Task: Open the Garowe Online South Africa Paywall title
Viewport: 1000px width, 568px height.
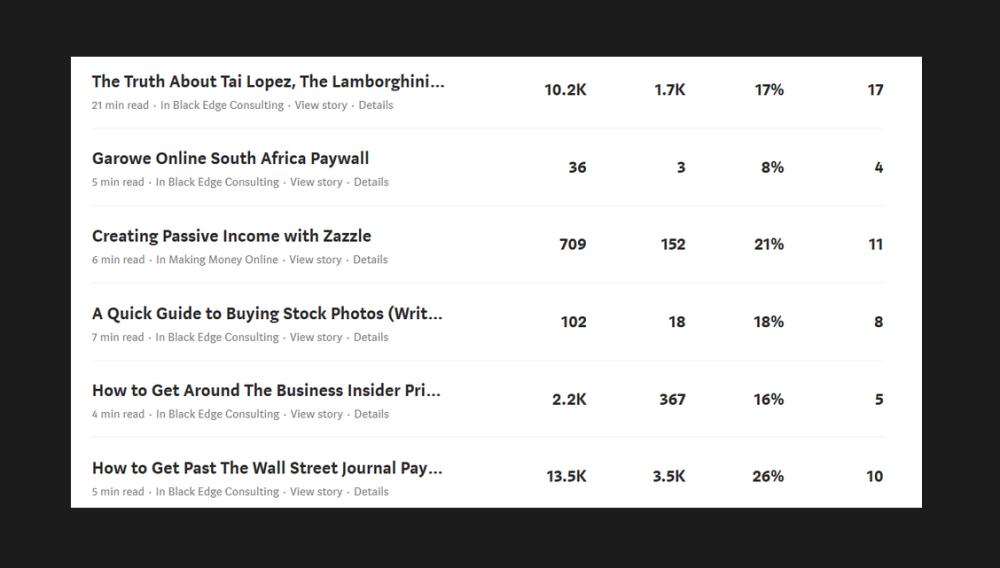Action: coord(230,158)
